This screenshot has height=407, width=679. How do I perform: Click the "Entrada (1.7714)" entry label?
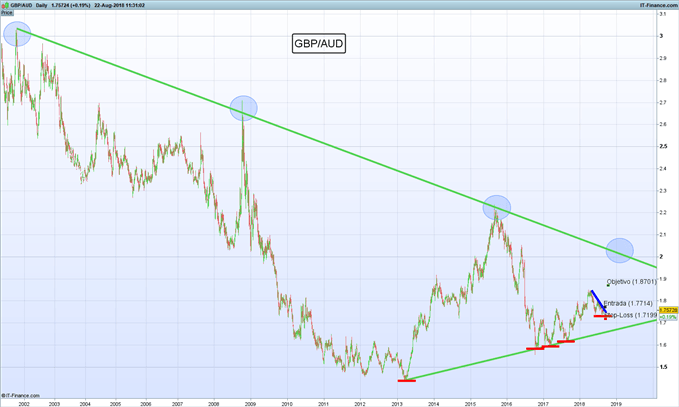[x=628, y=303]
